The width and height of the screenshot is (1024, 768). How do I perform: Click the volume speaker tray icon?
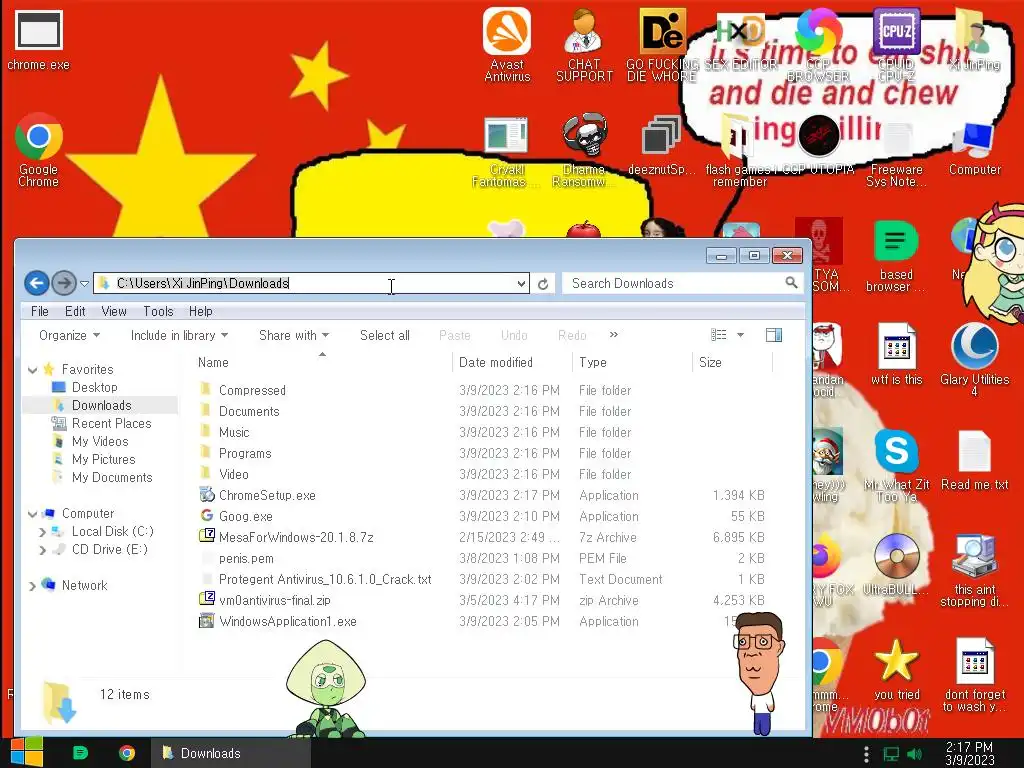[914, 754]
